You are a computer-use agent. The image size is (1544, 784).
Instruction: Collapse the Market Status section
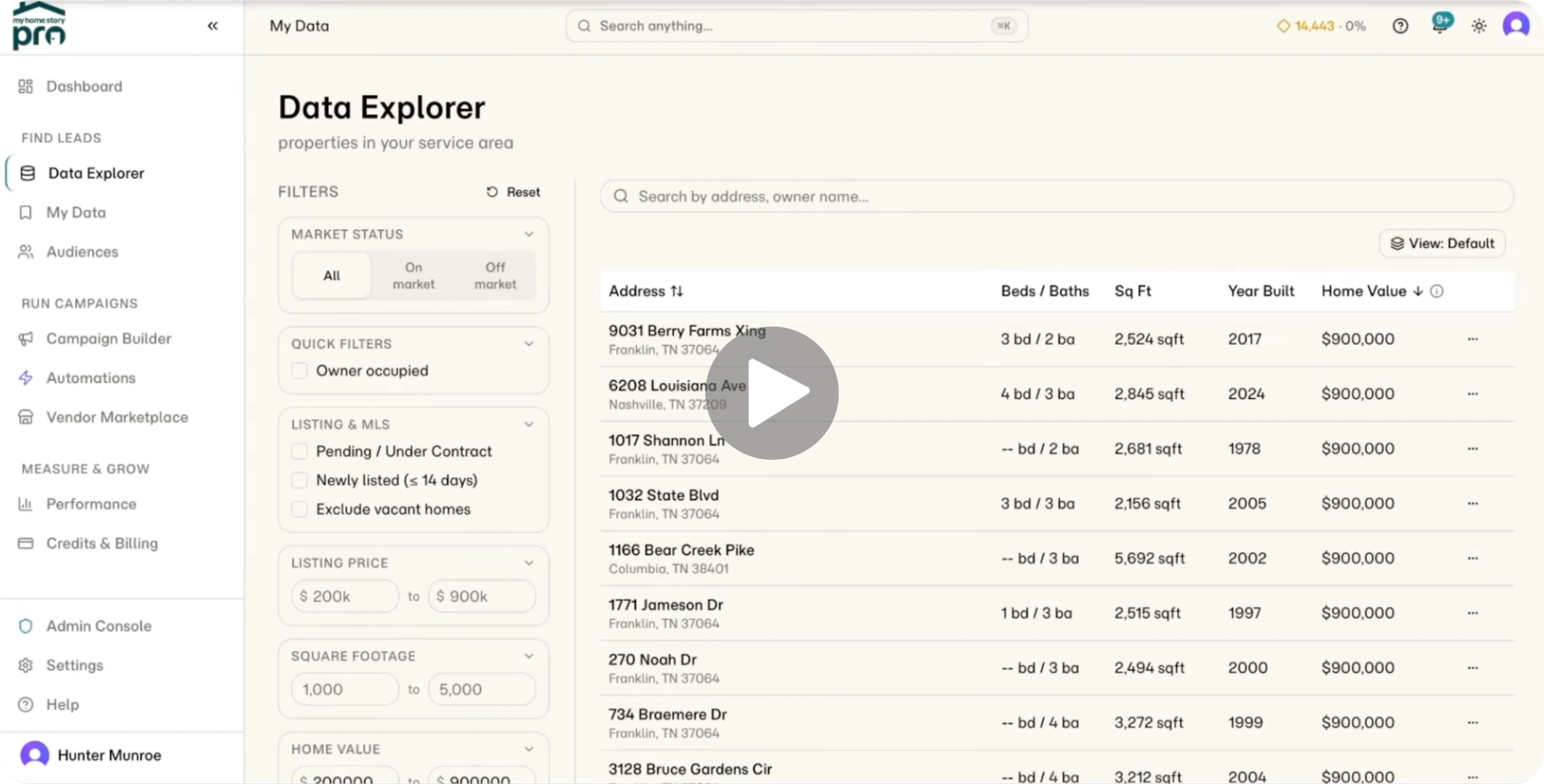528,234
